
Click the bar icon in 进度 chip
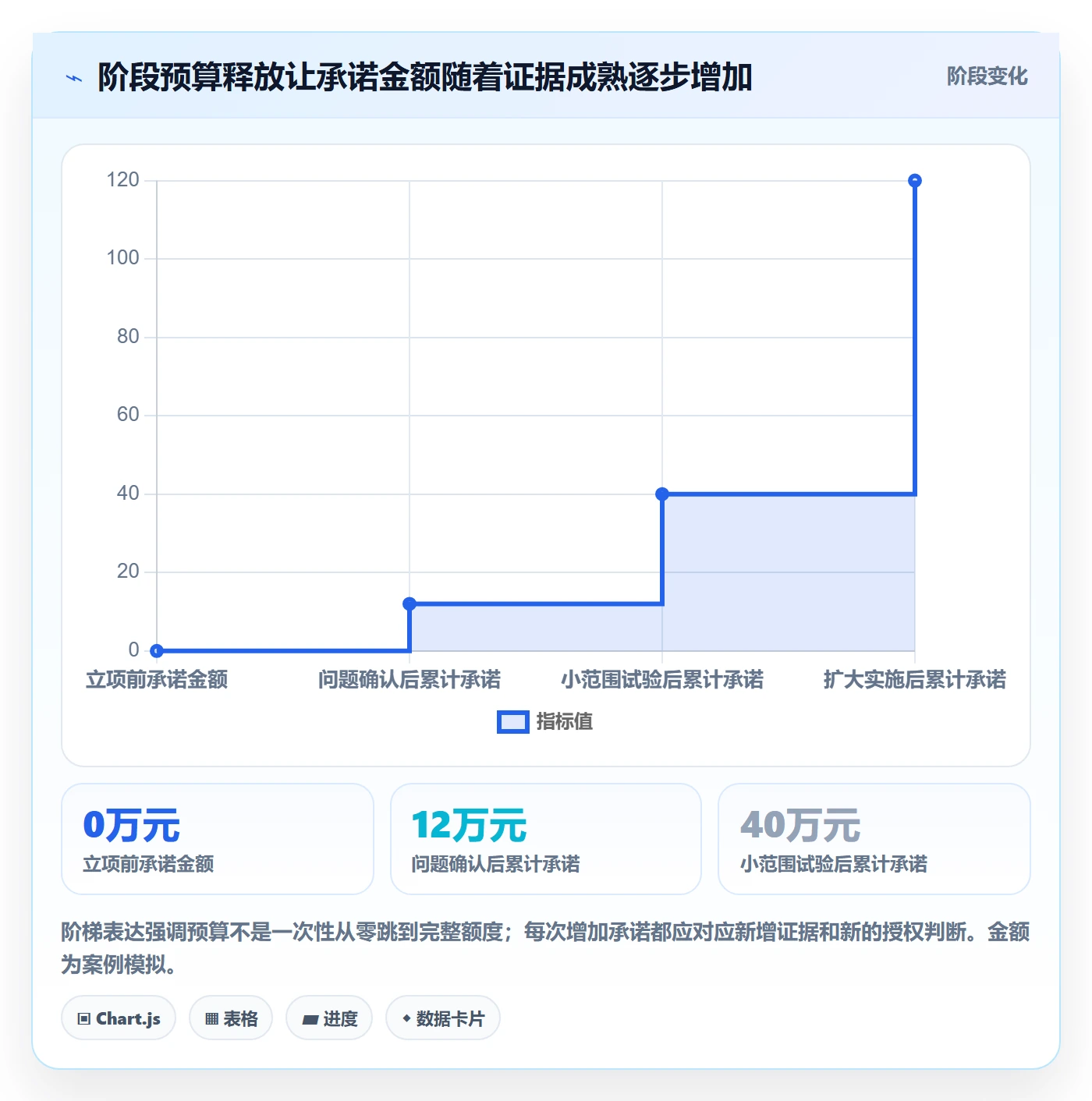tap(310, 1020)
